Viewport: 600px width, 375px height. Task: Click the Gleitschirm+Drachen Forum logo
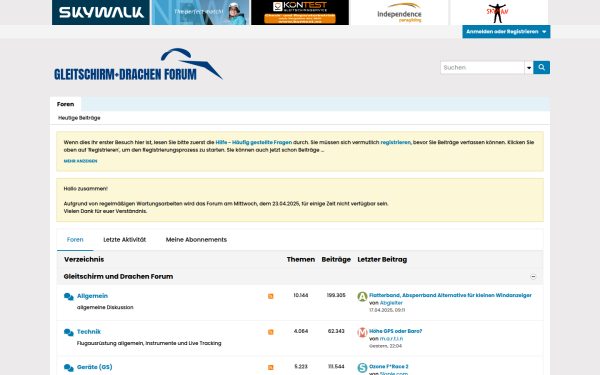[x=138, y=64]
